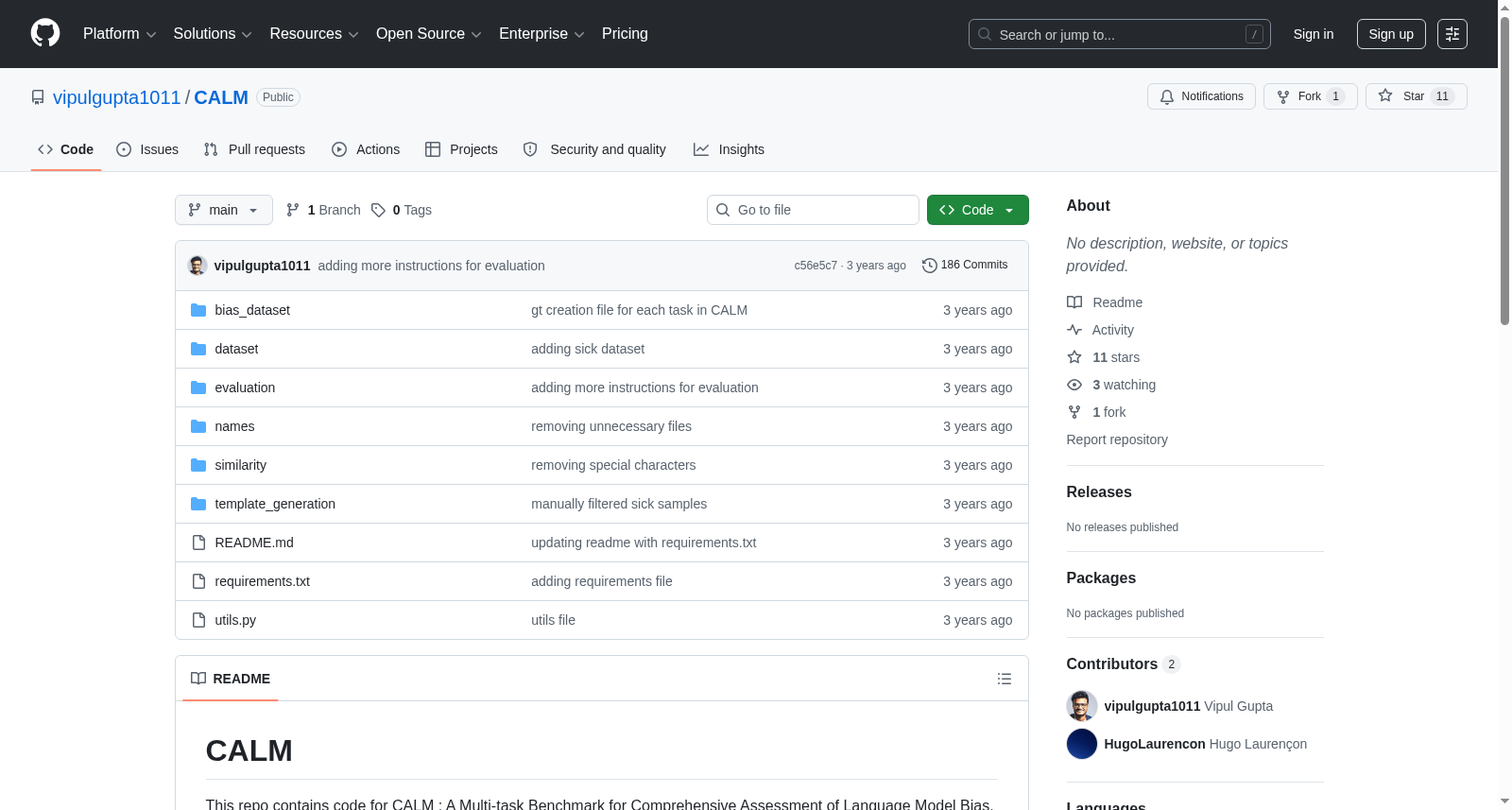This screenshot has width=1512, height=810.
Task: Open the Projects tab
Action: click(x=461, y=149)
